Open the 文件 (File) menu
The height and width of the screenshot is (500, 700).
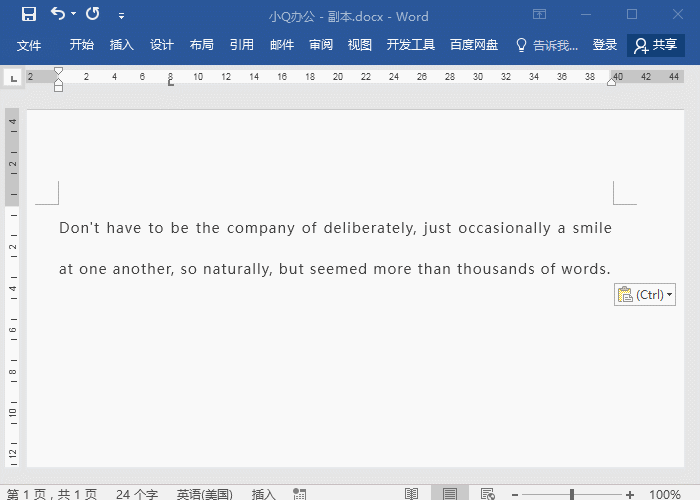(29, 45)
